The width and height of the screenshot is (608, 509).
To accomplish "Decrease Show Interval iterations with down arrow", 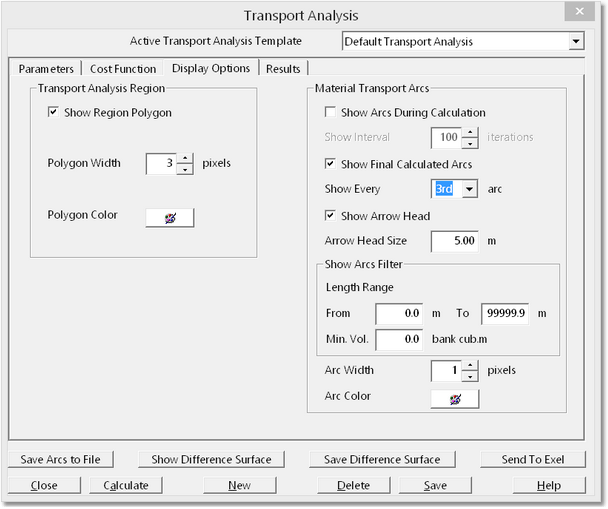I will coord(470,143).
